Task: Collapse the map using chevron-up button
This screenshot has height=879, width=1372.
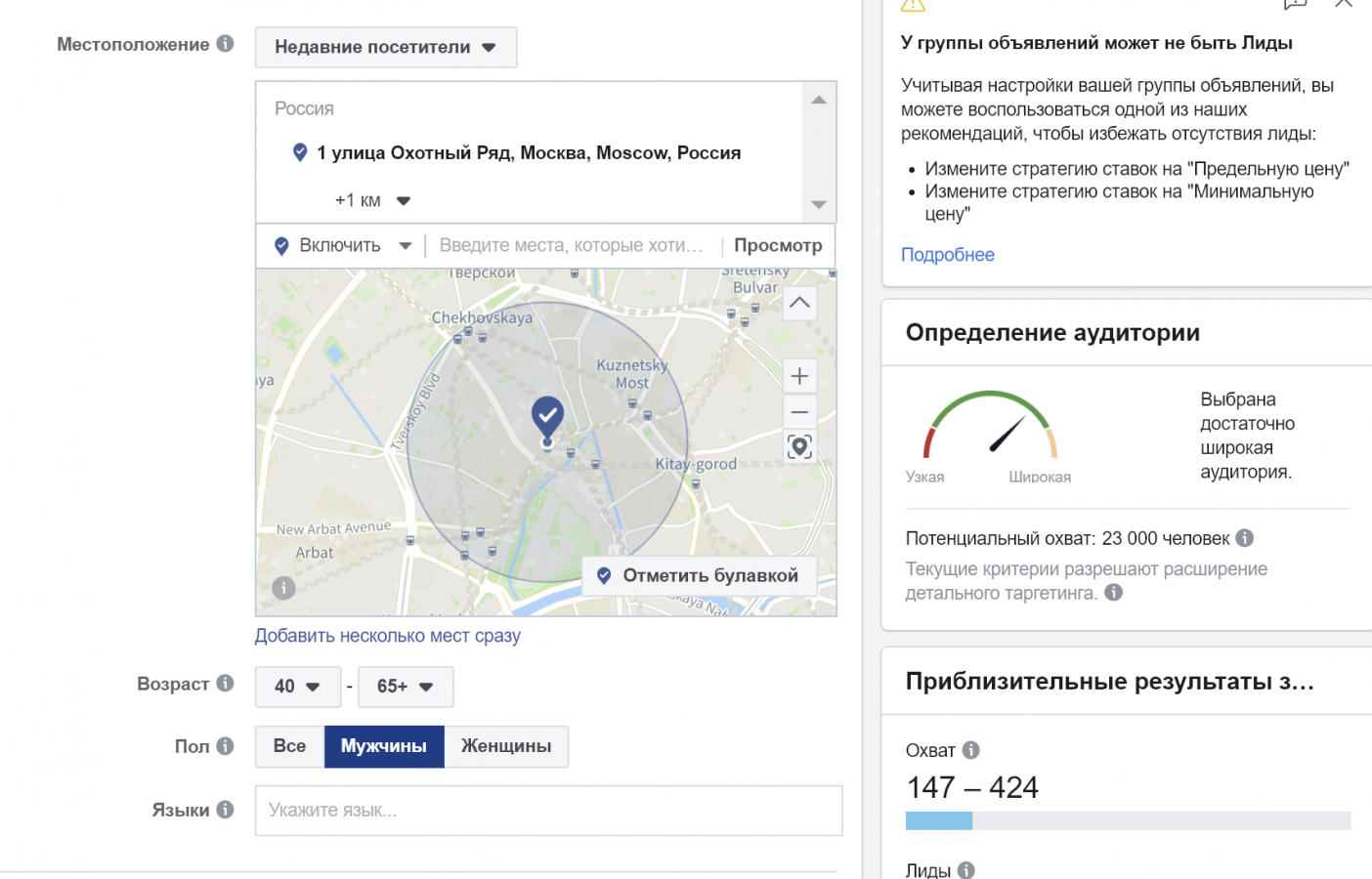Action: click(799, 303)
